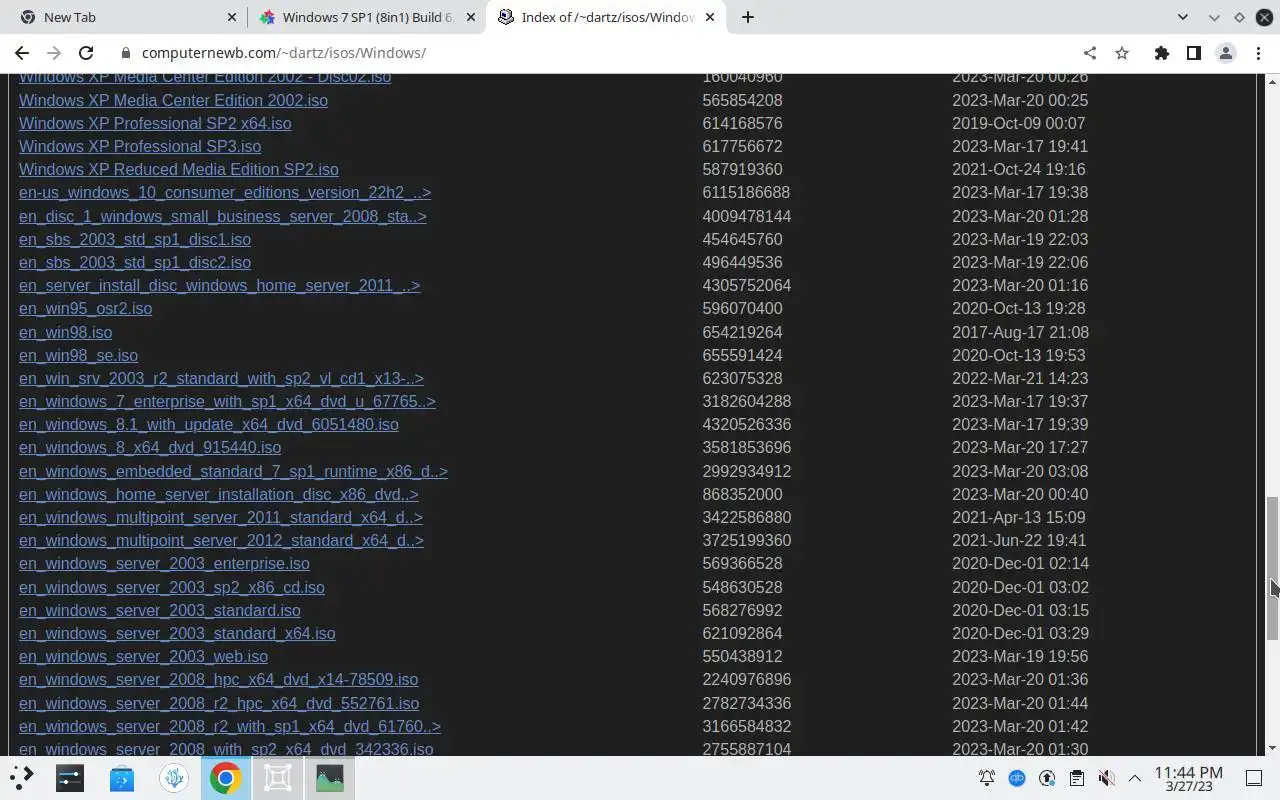Viewport: 1280px width, 800px height.
Task: Open en_windows_multipoint_server_2012 link
Action: pyautogui.click(x=221, y=540)
